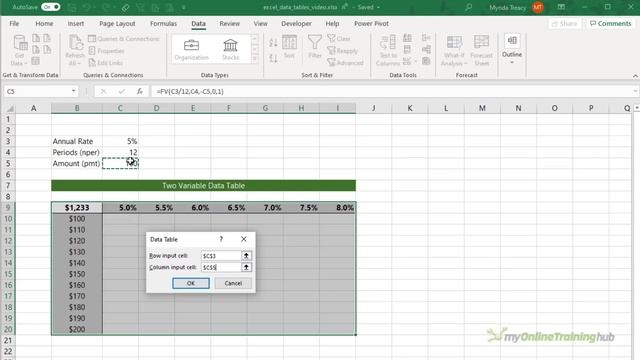The image size is (640, 360).
Task: Open Ribbon Display Options icon
Action: pyautogui.click(x=561, y=7)
